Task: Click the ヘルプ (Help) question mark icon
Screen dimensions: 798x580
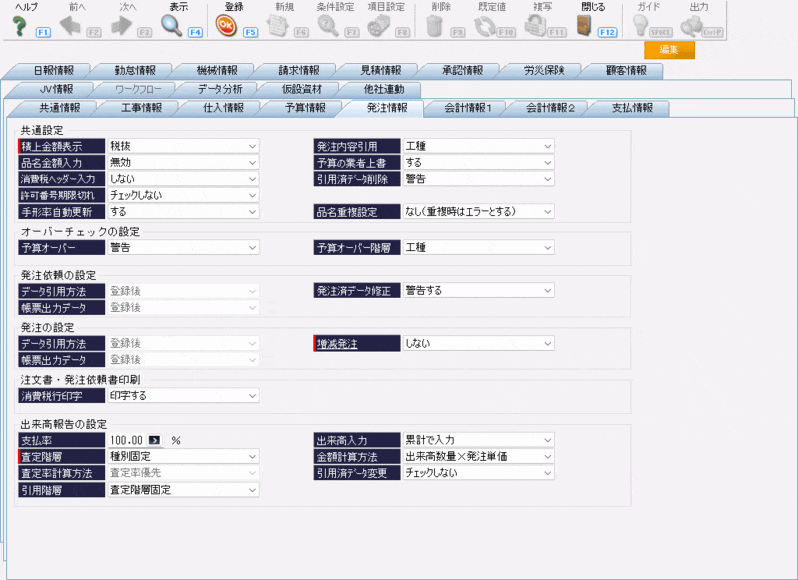Action: coord(18,26)
